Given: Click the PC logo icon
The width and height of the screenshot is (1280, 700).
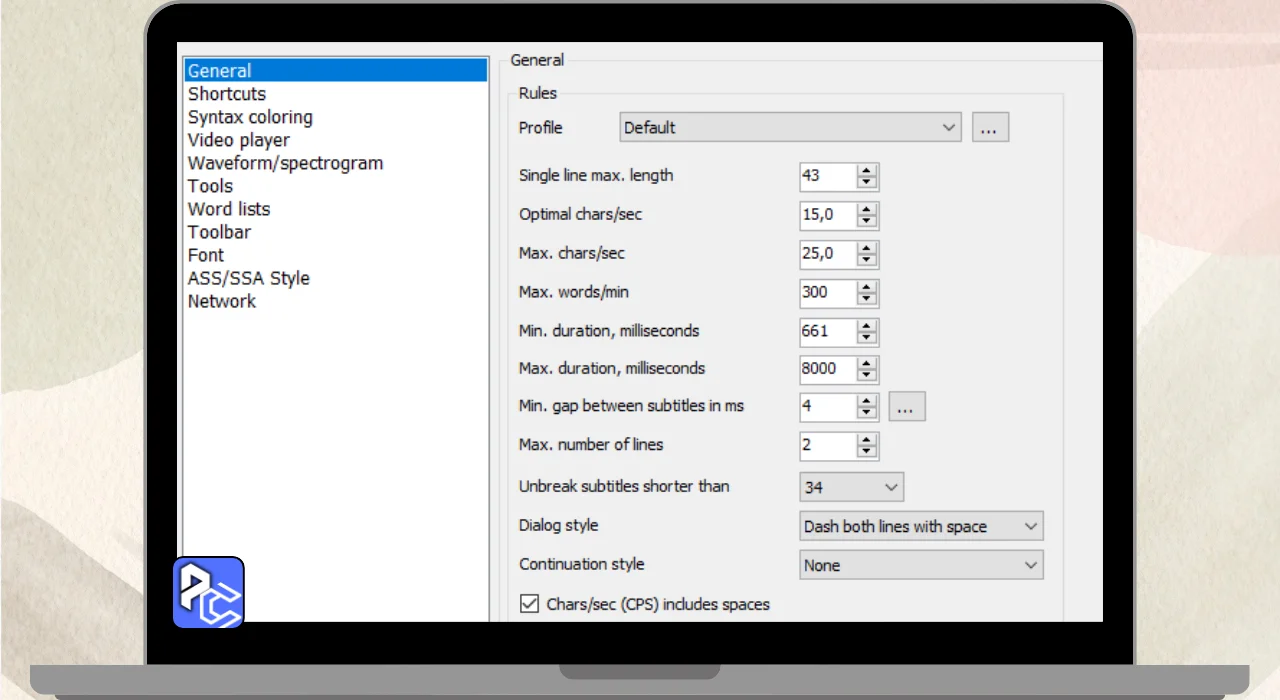Looking at the screenshot, I should 209,592.
